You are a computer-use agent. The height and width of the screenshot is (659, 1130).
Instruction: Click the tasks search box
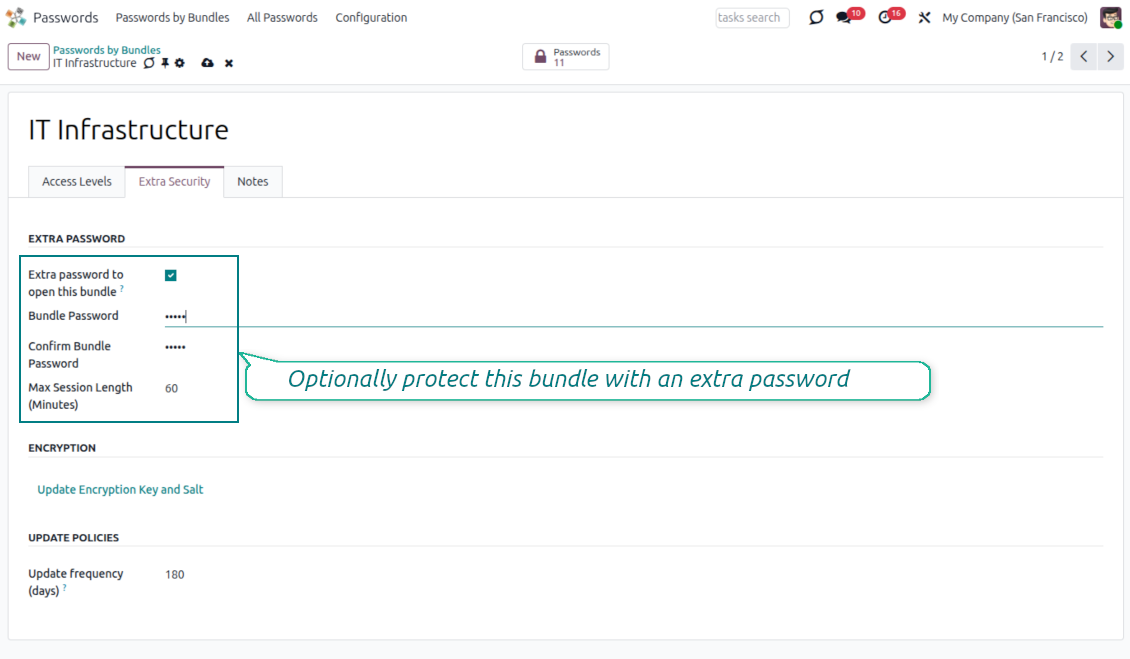click(752, 18)
